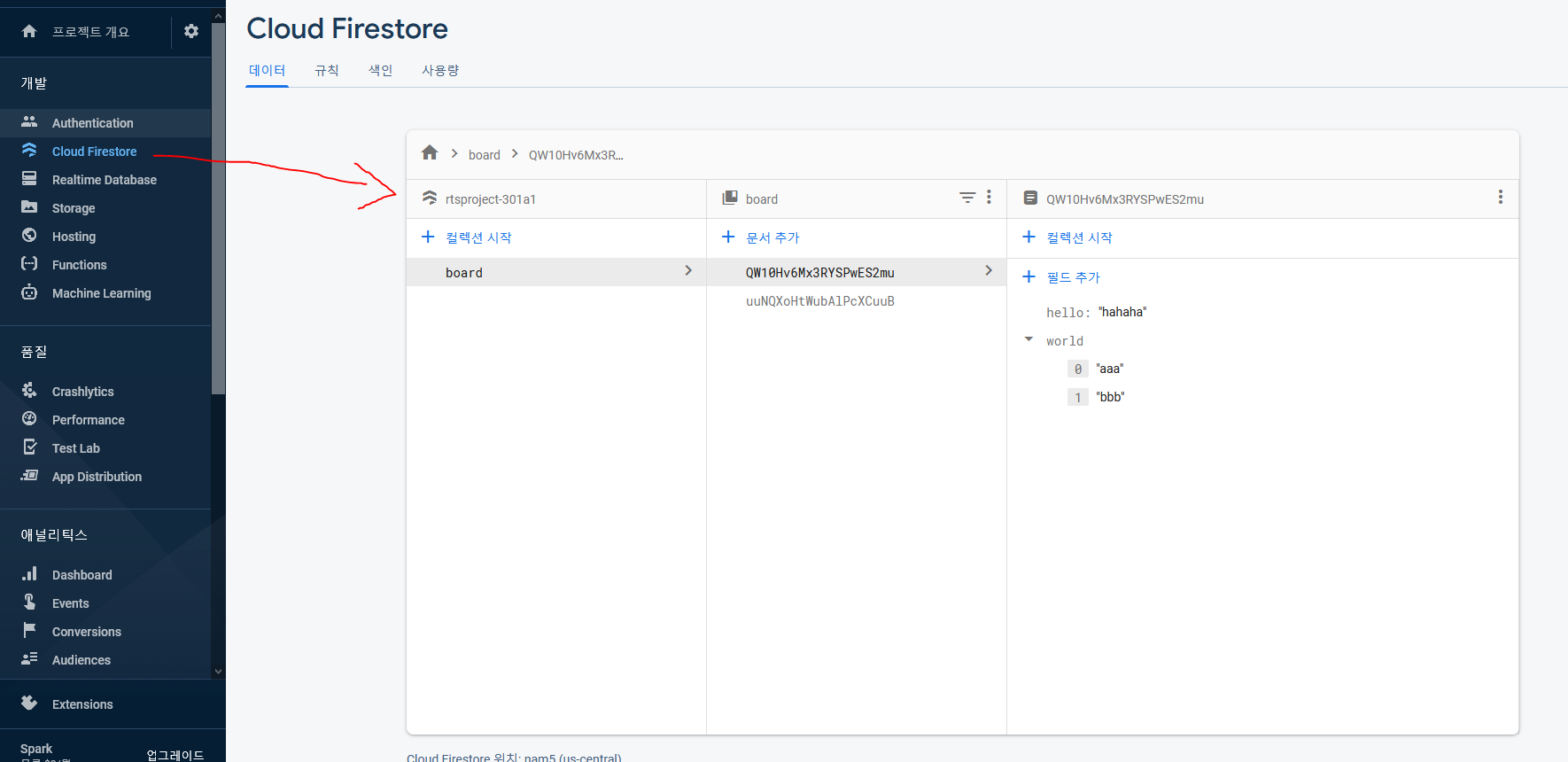
Task: Click rtsproject-301a1 column header text
Action: (x=491, y=199)
